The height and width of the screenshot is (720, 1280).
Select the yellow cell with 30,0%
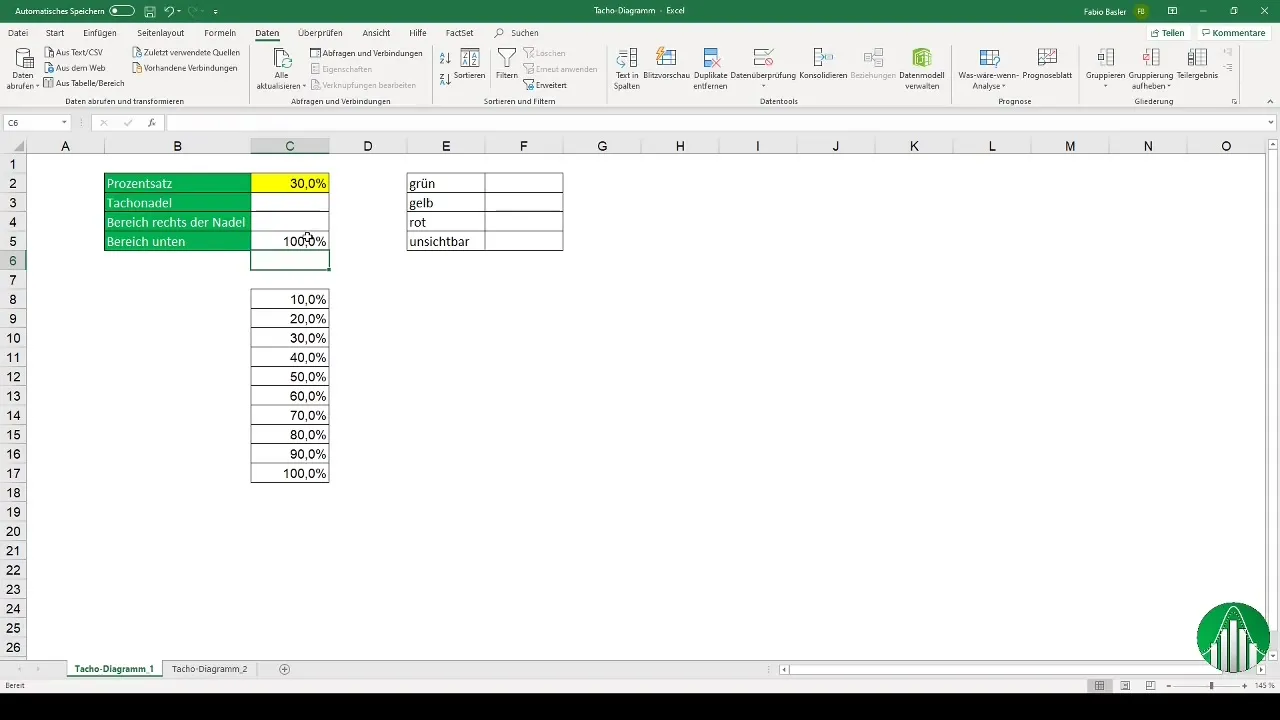(x=290, y=183)
